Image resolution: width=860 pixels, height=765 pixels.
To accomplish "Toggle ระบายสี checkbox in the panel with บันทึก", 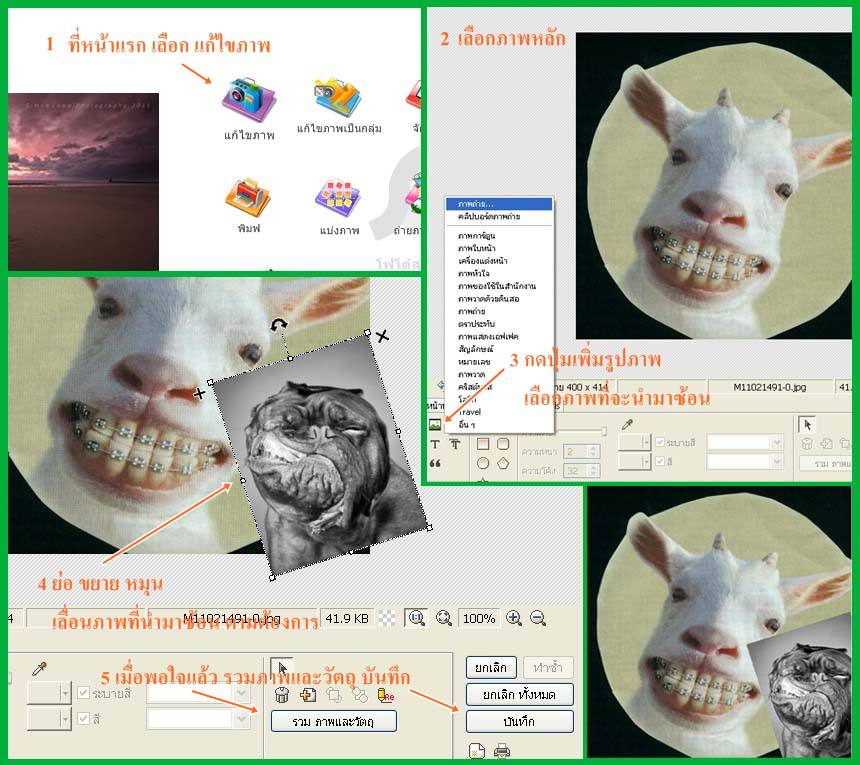I will click(83, 693).
